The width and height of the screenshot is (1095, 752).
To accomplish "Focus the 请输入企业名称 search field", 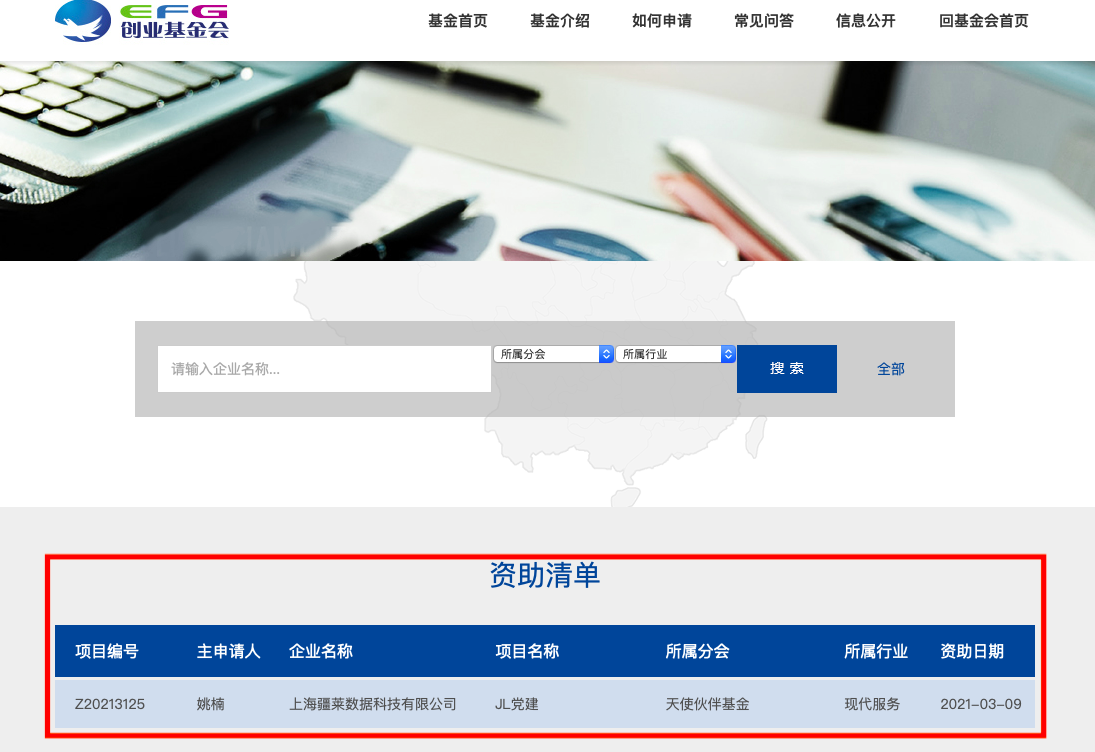I will pos(324,369).
